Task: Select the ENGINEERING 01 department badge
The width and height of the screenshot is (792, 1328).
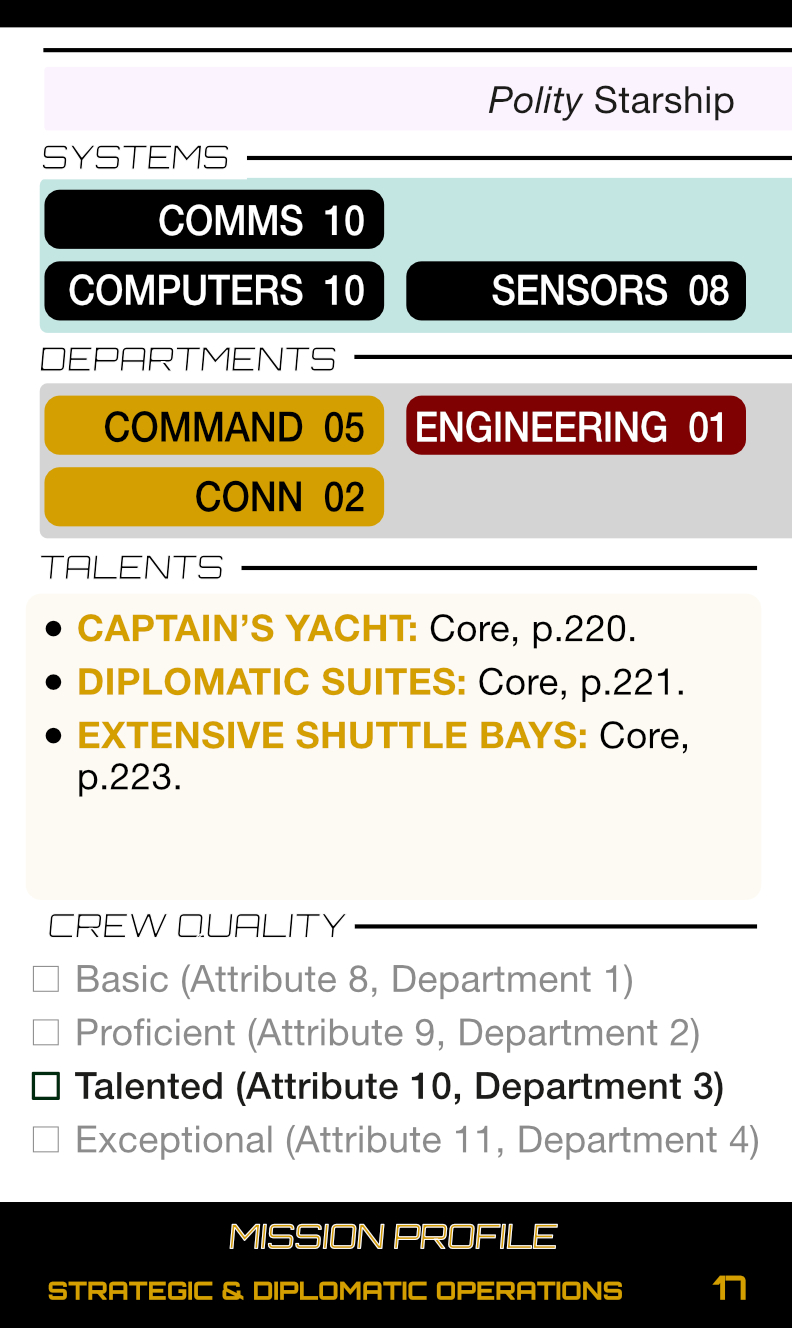Action: [x=576, y=426]
